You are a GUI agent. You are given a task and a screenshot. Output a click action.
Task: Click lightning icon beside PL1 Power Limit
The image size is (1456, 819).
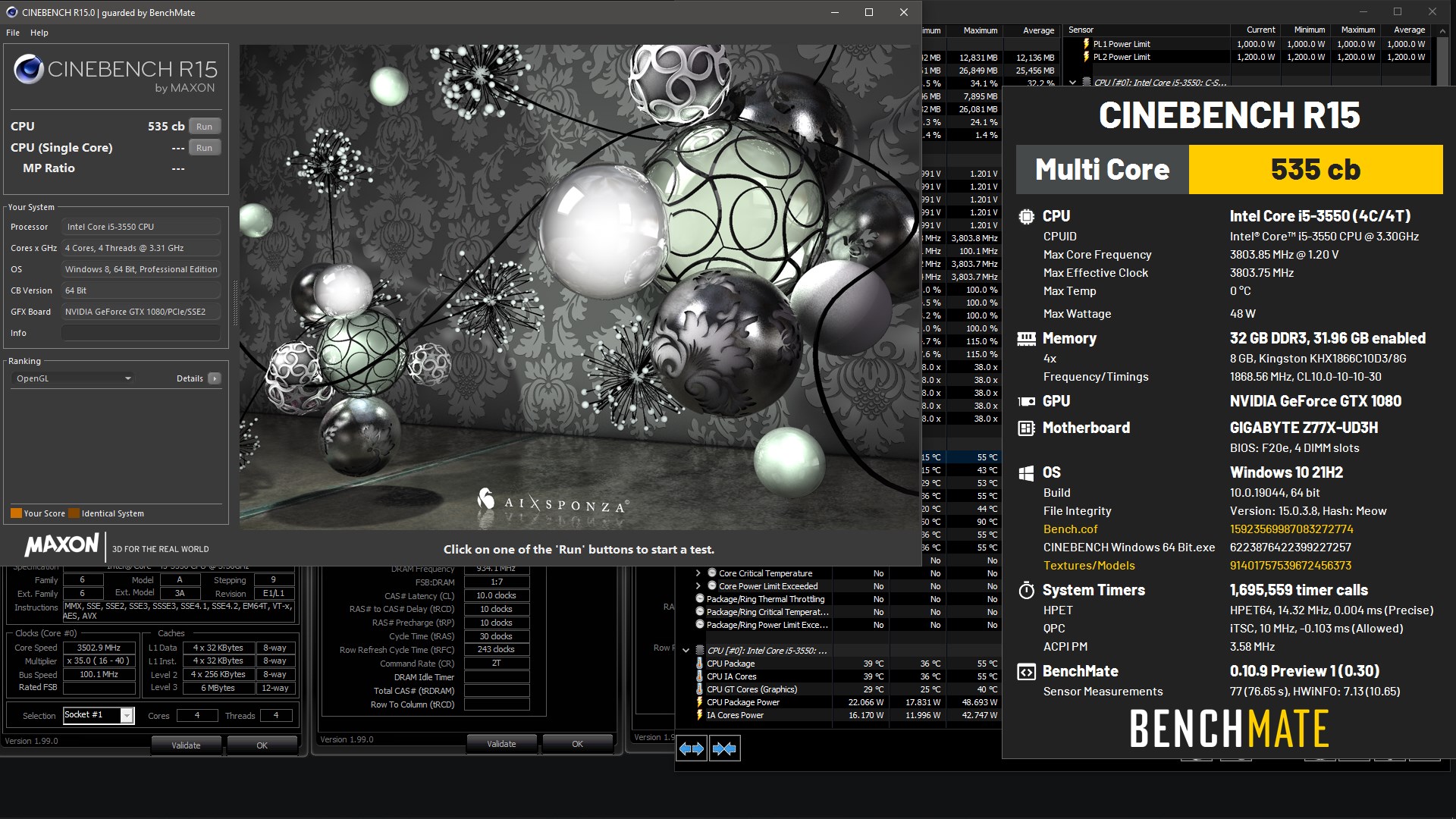1086,44
